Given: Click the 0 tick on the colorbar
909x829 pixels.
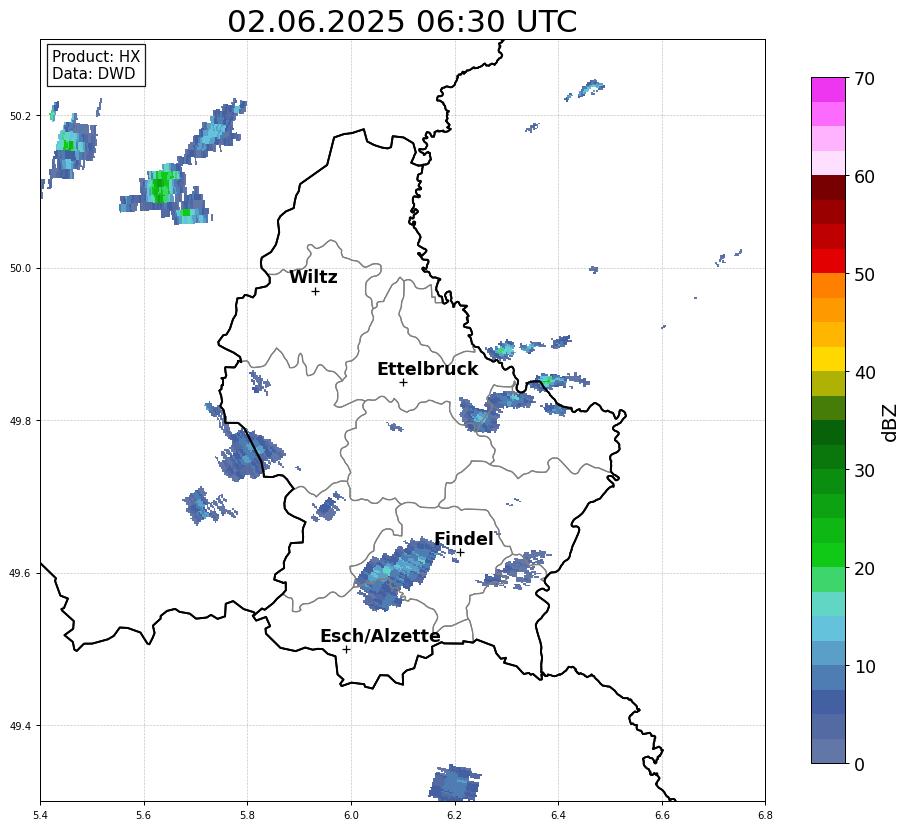Looking at the screenshot, I should pos(859,764).
